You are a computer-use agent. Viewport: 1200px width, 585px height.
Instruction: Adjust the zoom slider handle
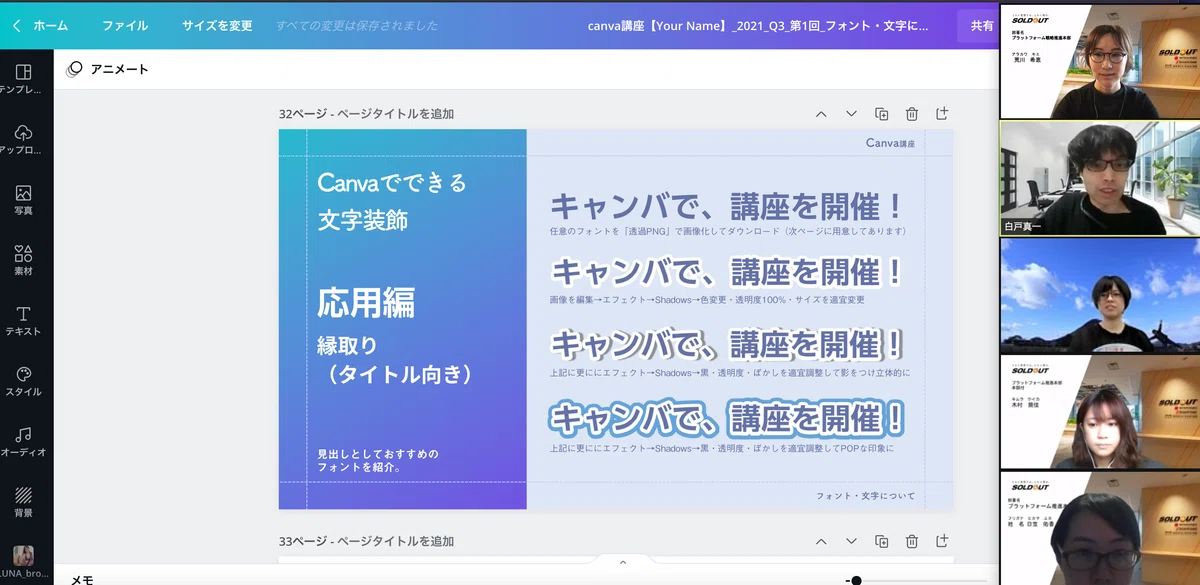pos(856,580)
